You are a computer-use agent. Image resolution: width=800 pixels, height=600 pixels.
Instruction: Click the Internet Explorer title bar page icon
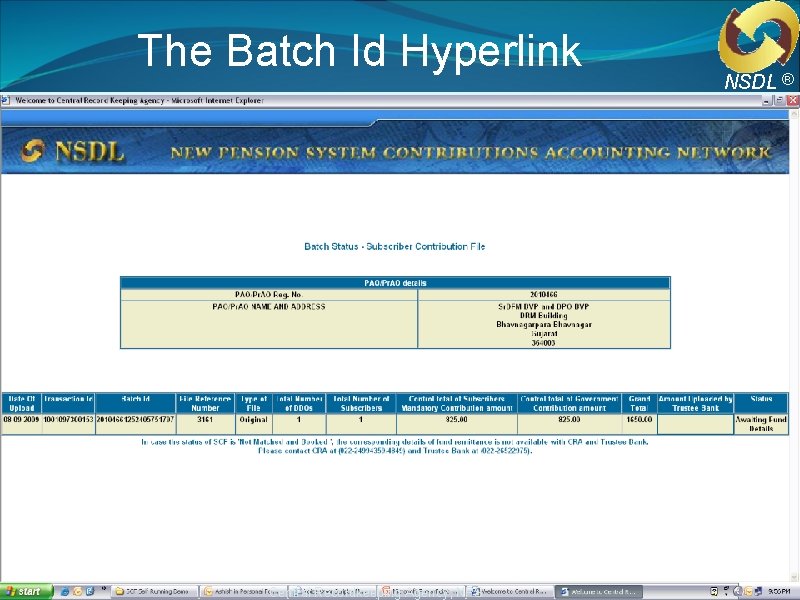5,101
